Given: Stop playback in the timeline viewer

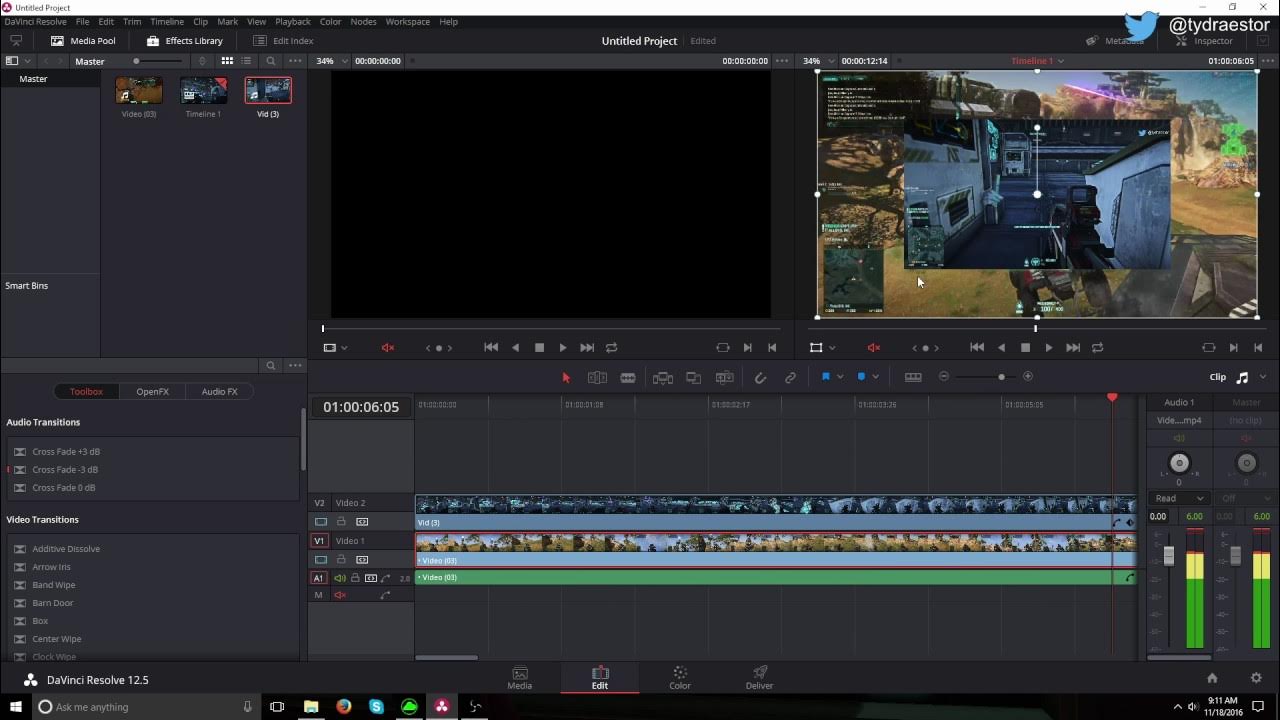Looking at the screenshot, I should click(x=1025, y=348).
